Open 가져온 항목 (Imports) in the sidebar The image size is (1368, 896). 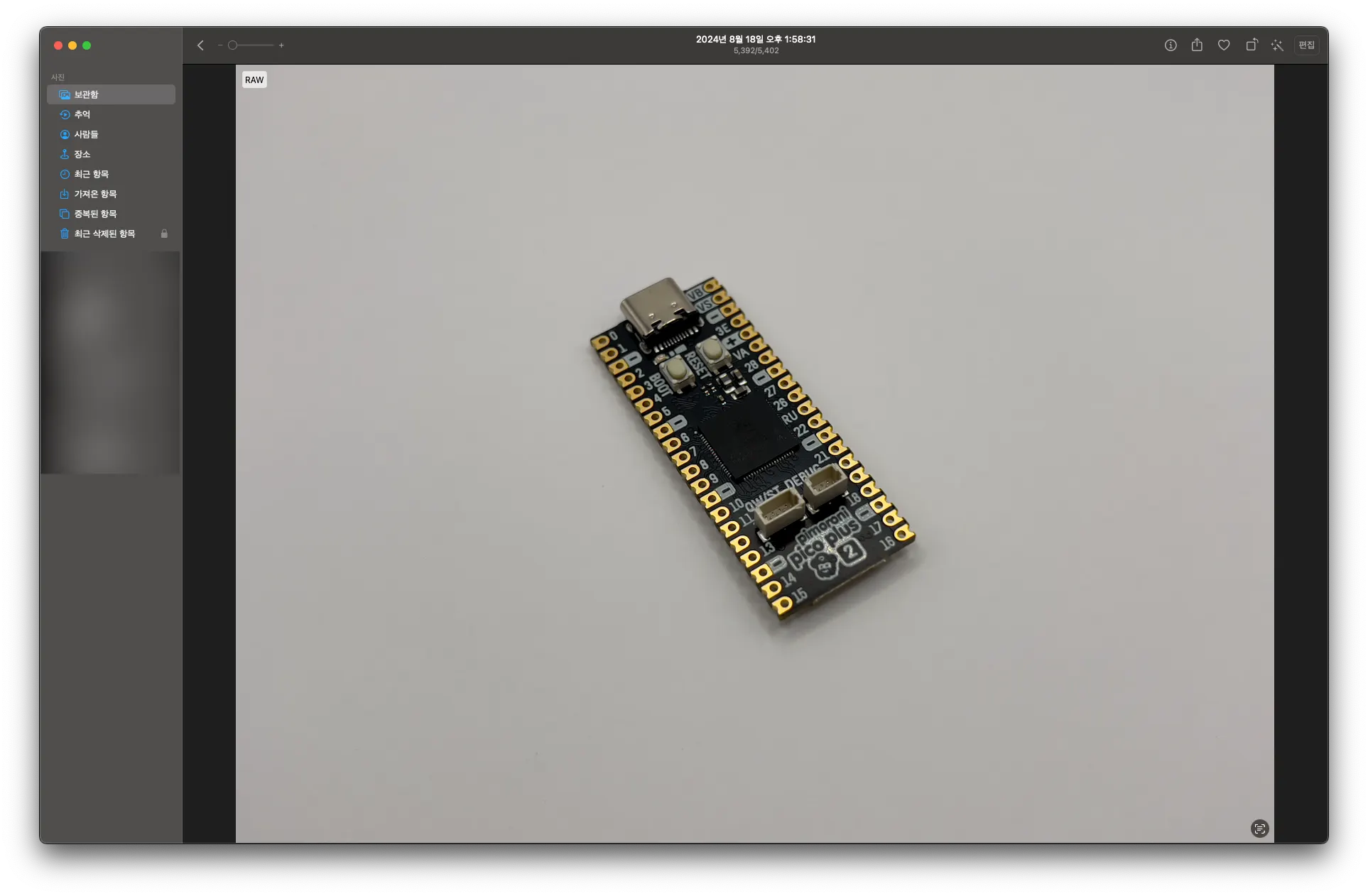(95, 194)
